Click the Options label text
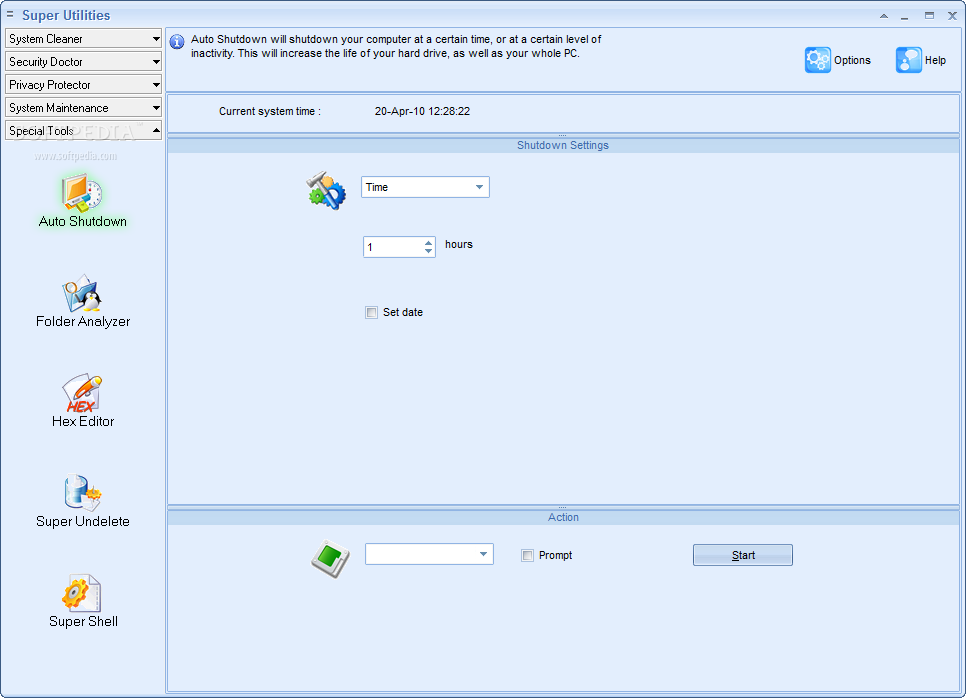The image size is (966, 698). [852, 60]
